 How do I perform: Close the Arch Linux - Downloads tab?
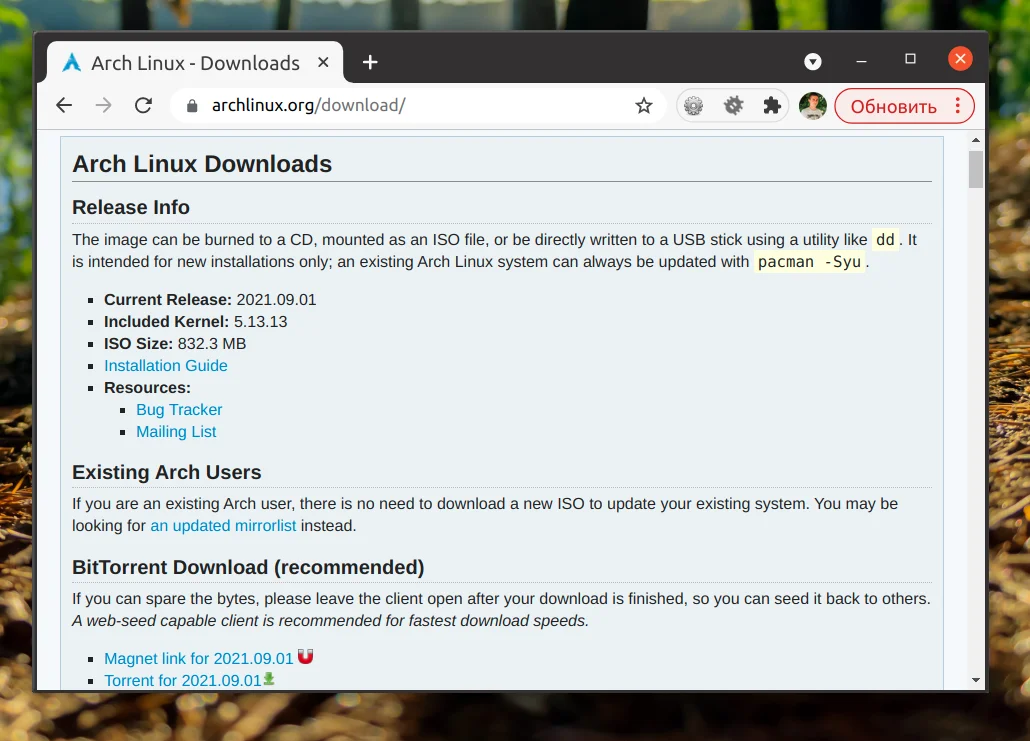click(323, 62)
